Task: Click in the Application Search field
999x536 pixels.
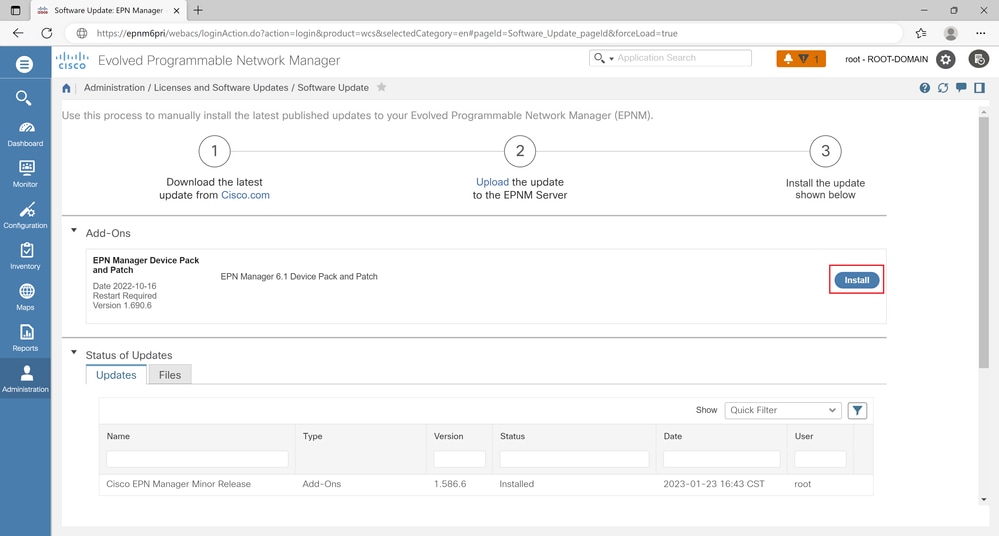Action: pyautogui.click(x=682, y=58)
